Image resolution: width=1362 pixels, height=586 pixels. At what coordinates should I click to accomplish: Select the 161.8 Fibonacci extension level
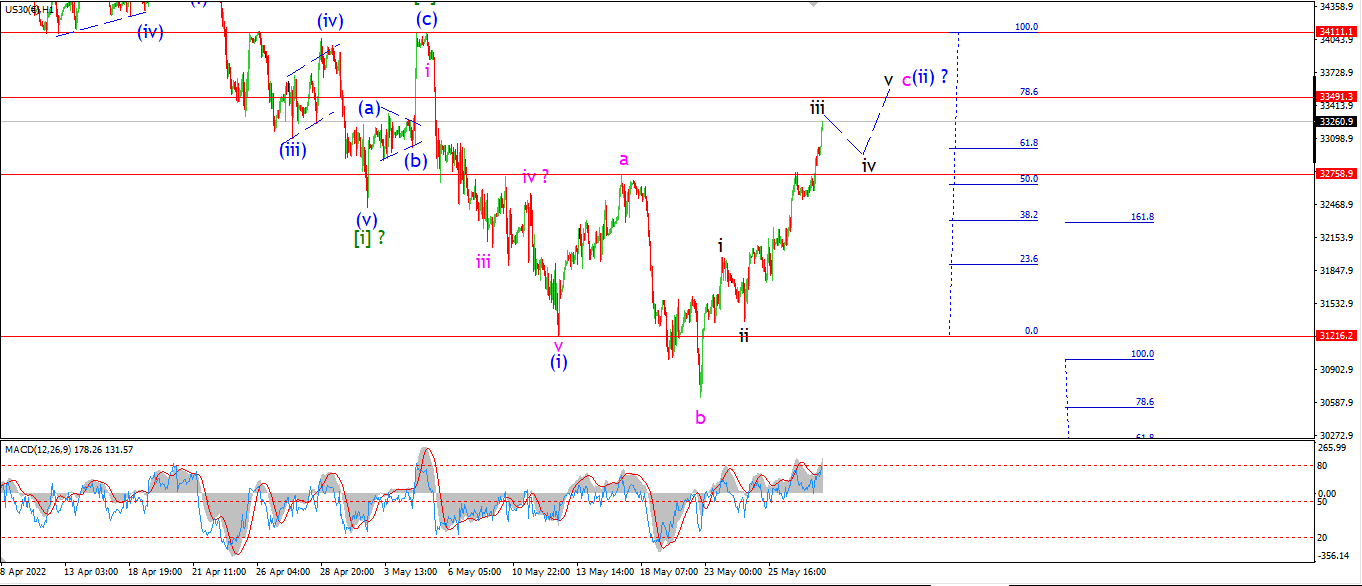tap(1141, 216)
